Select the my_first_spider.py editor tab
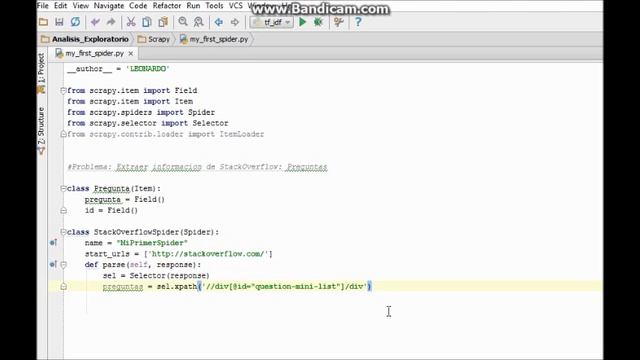 (x=94, y=53)
